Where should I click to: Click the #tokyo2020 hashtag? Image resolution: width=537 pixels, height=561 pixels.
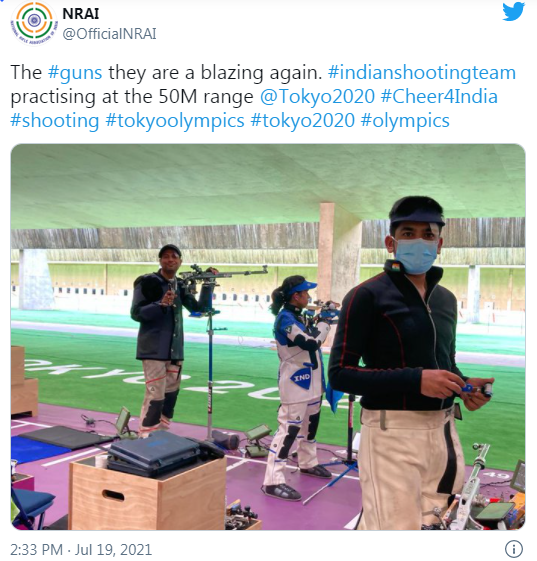pyautogui.click(x=303, y=121)
